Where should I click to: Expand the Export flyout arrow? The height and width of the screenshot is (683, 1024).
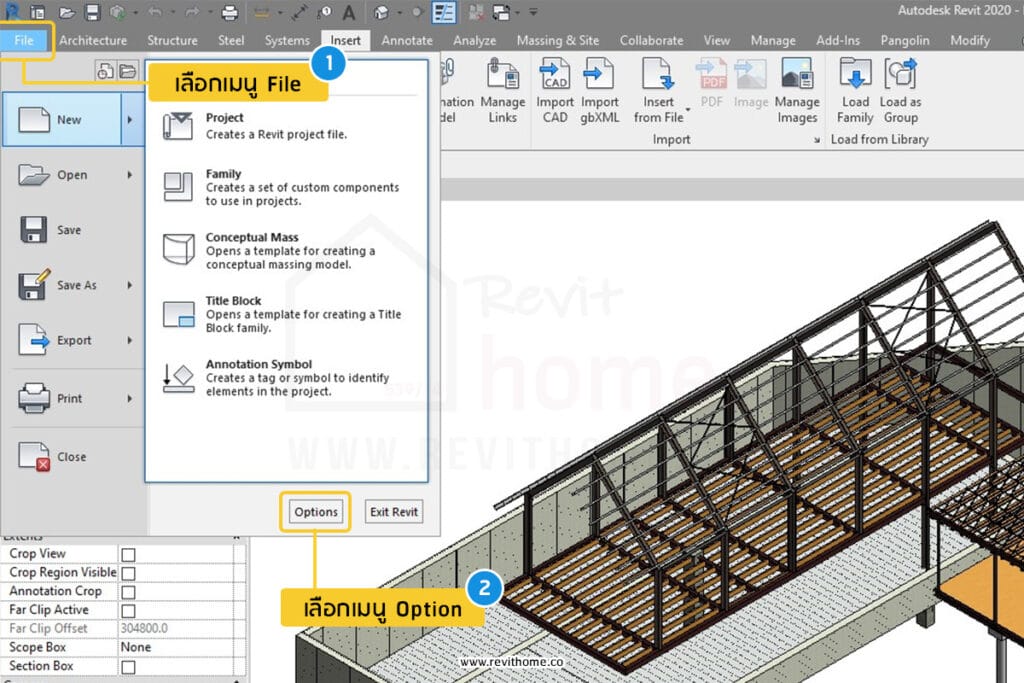tap(130, 342)
